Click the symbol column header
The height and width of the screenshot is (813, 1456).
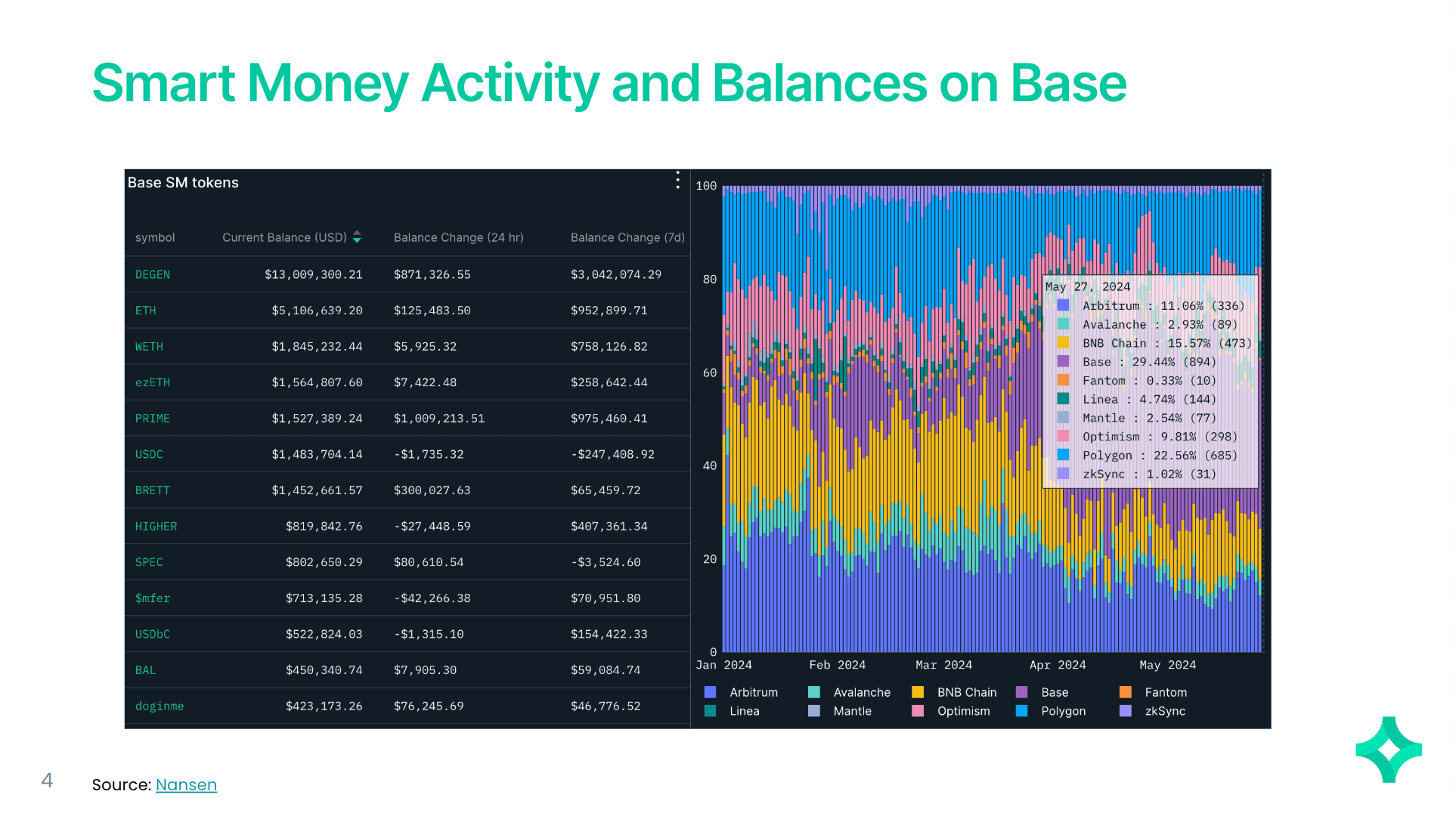pyautogui.click(x=155, y=237)
